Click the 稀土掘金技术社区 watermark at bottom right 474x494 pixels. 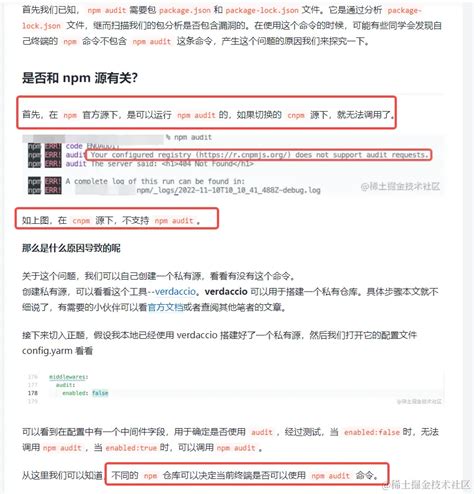click(x=426, y=485)
